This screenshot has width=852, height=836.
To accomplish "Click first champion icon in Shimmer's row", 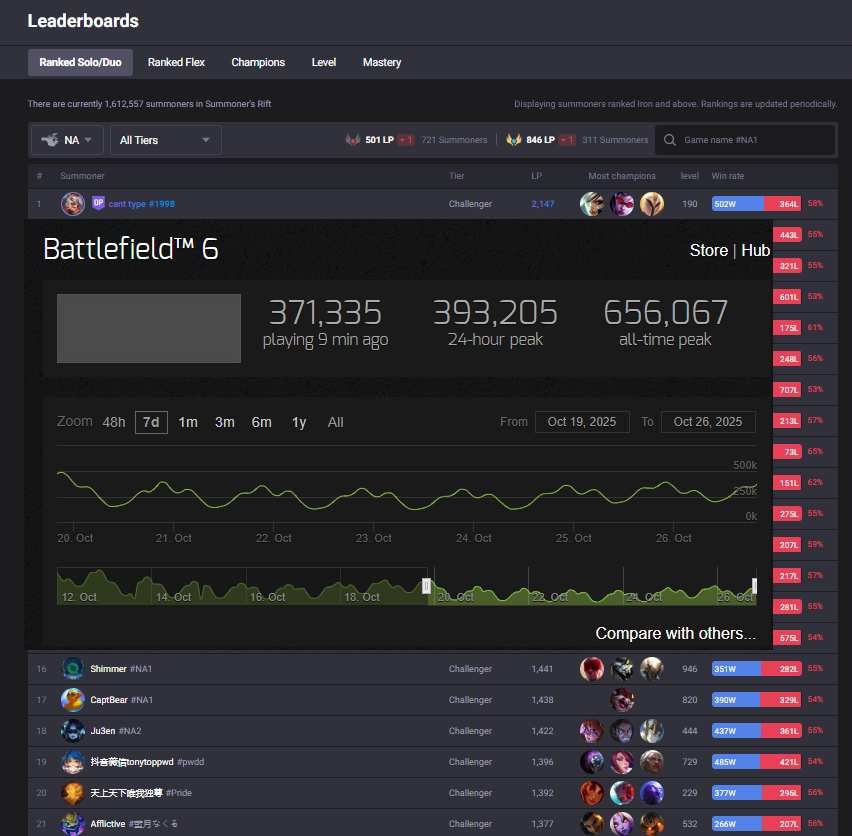I will coord(592,669).
